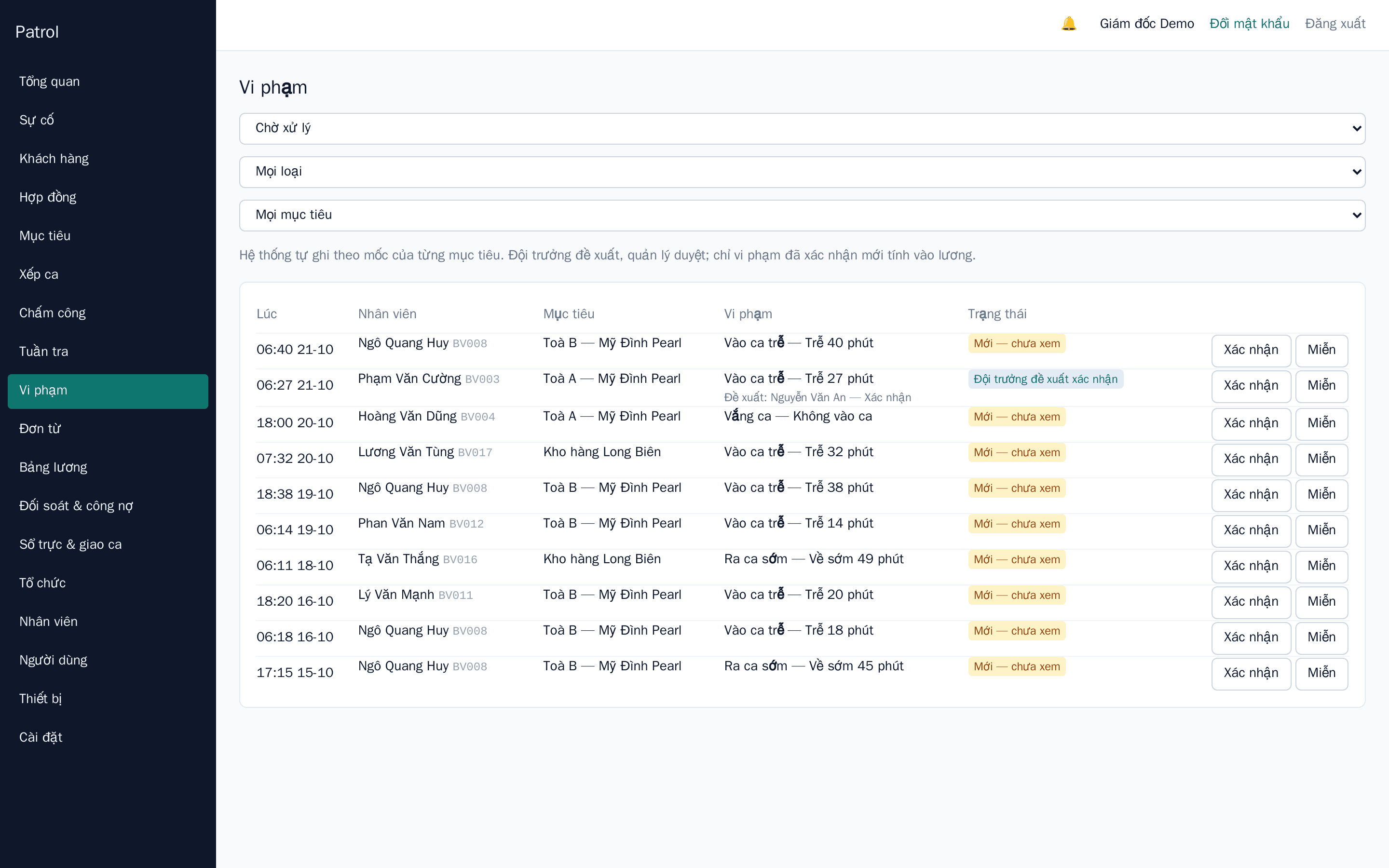
Task: Click Xác nhận for Lý Văn Mạnh row
Action: click(1251, 602)
